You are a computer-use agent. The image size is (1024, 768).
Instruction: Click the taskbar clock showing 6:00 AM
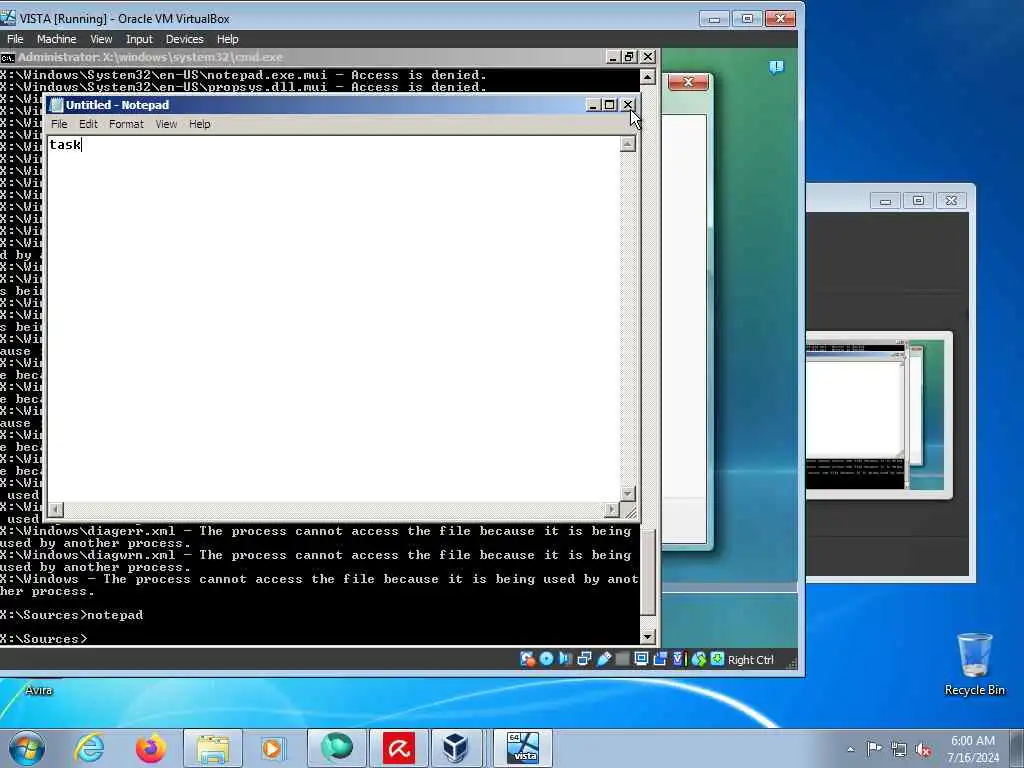[x=973, y=749]
